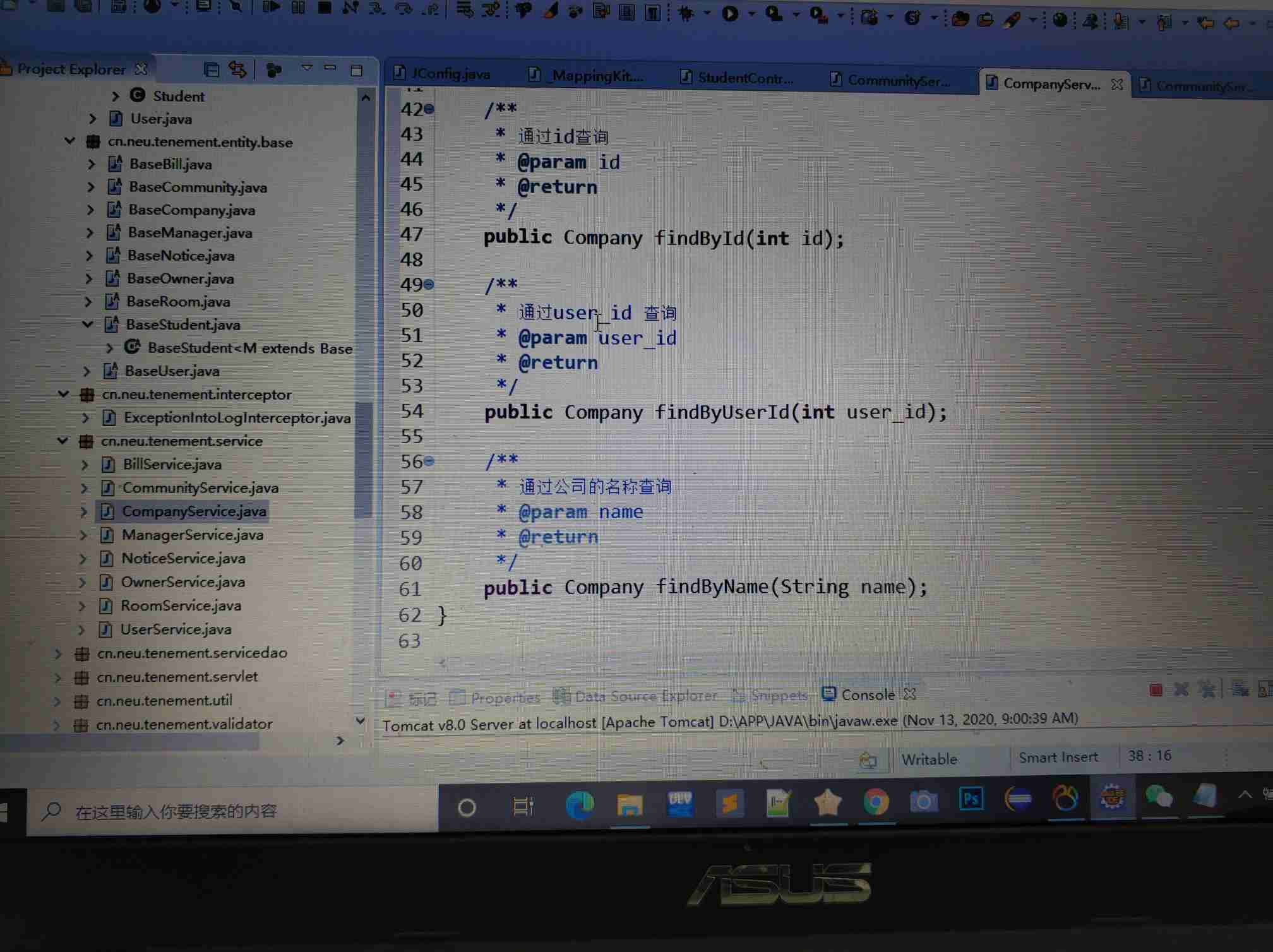Launch Photoshop from the taskbar
This screenshot has height=952, width=1273.
(971, 799)
